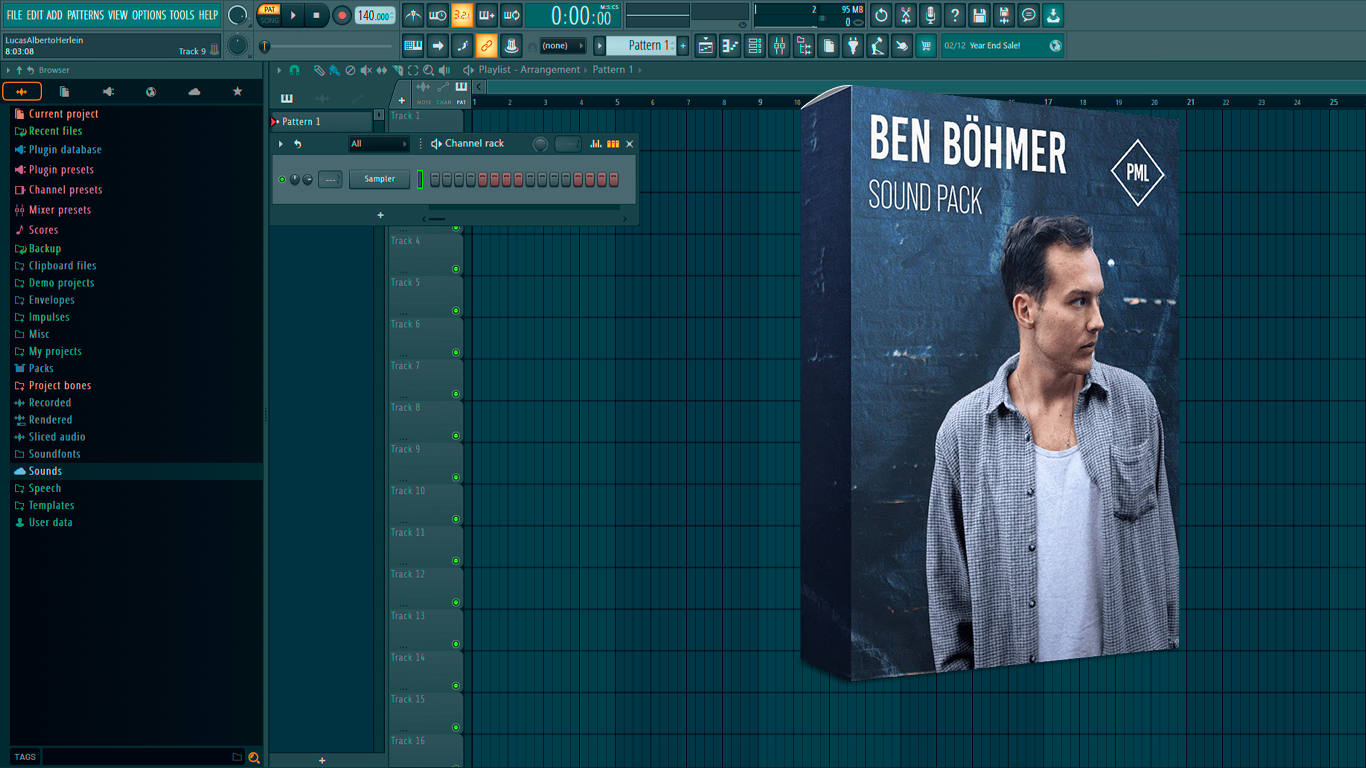Select the mute tool in playlist toolbar

366,70
